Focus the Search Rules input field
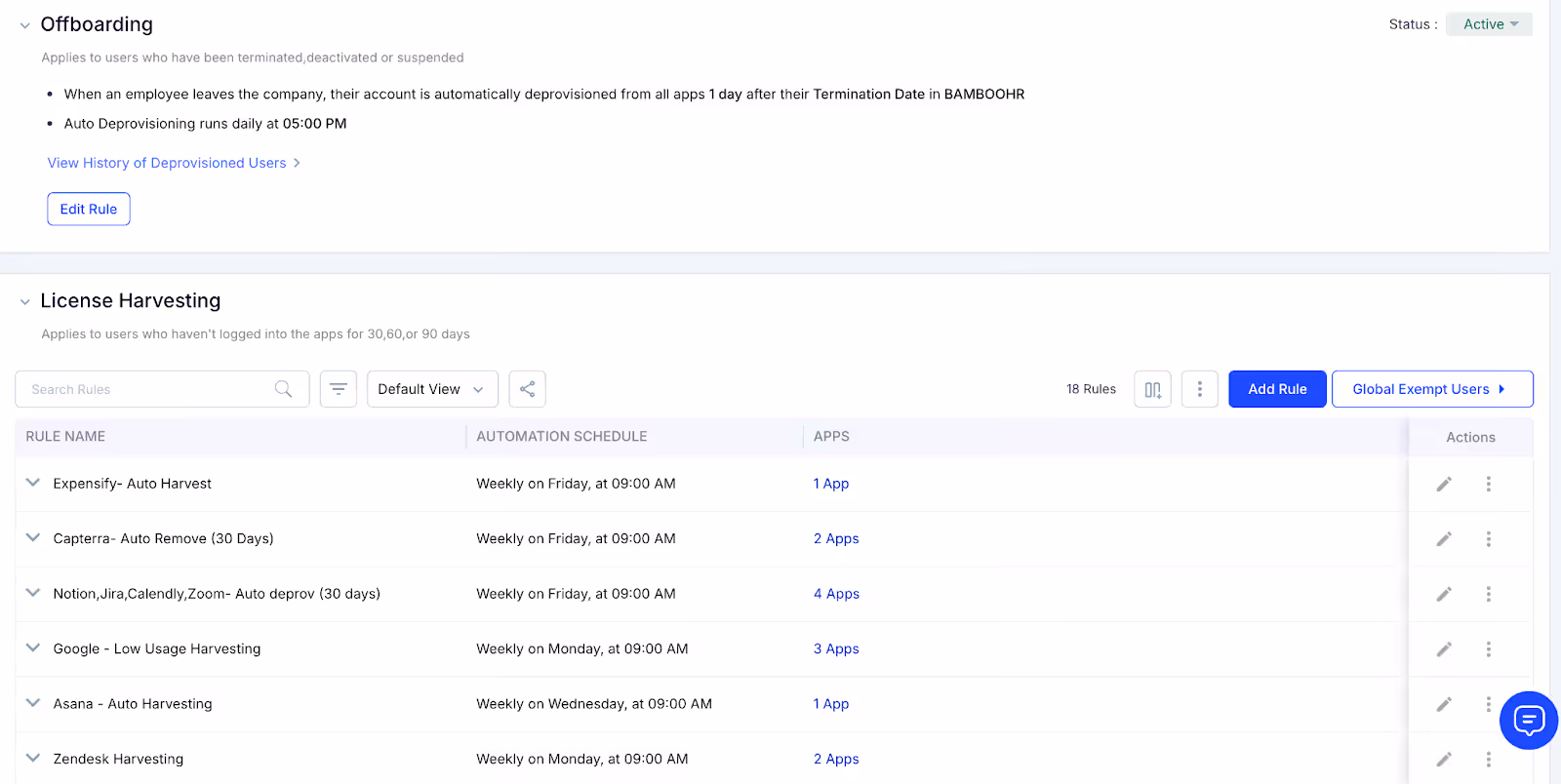This screenshot has width=1561, height=784. pos(162,389)
